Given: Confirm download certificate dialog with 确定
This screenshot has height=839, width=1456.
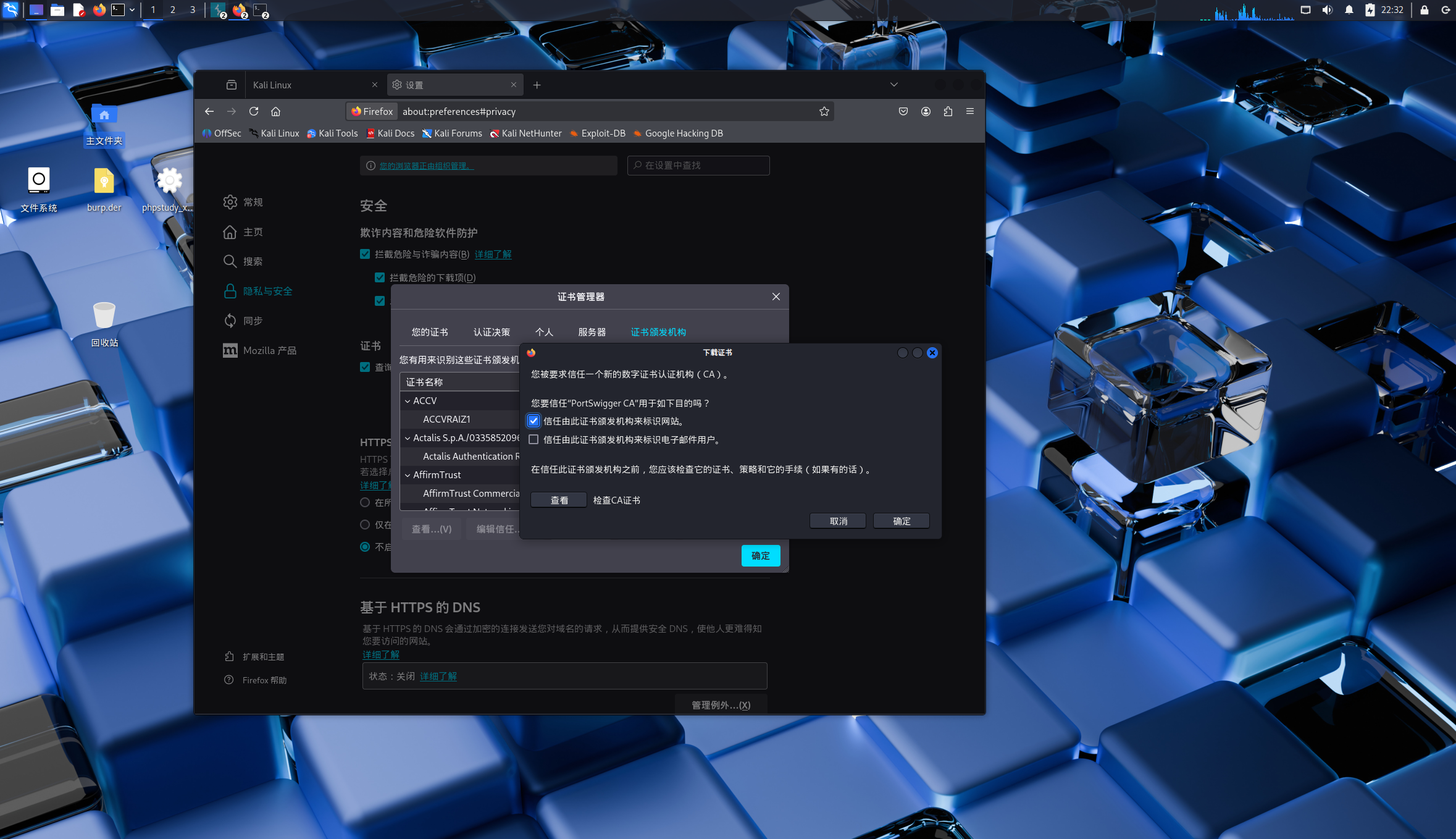Looking at the screenshot, I should (x=901, y=521).
